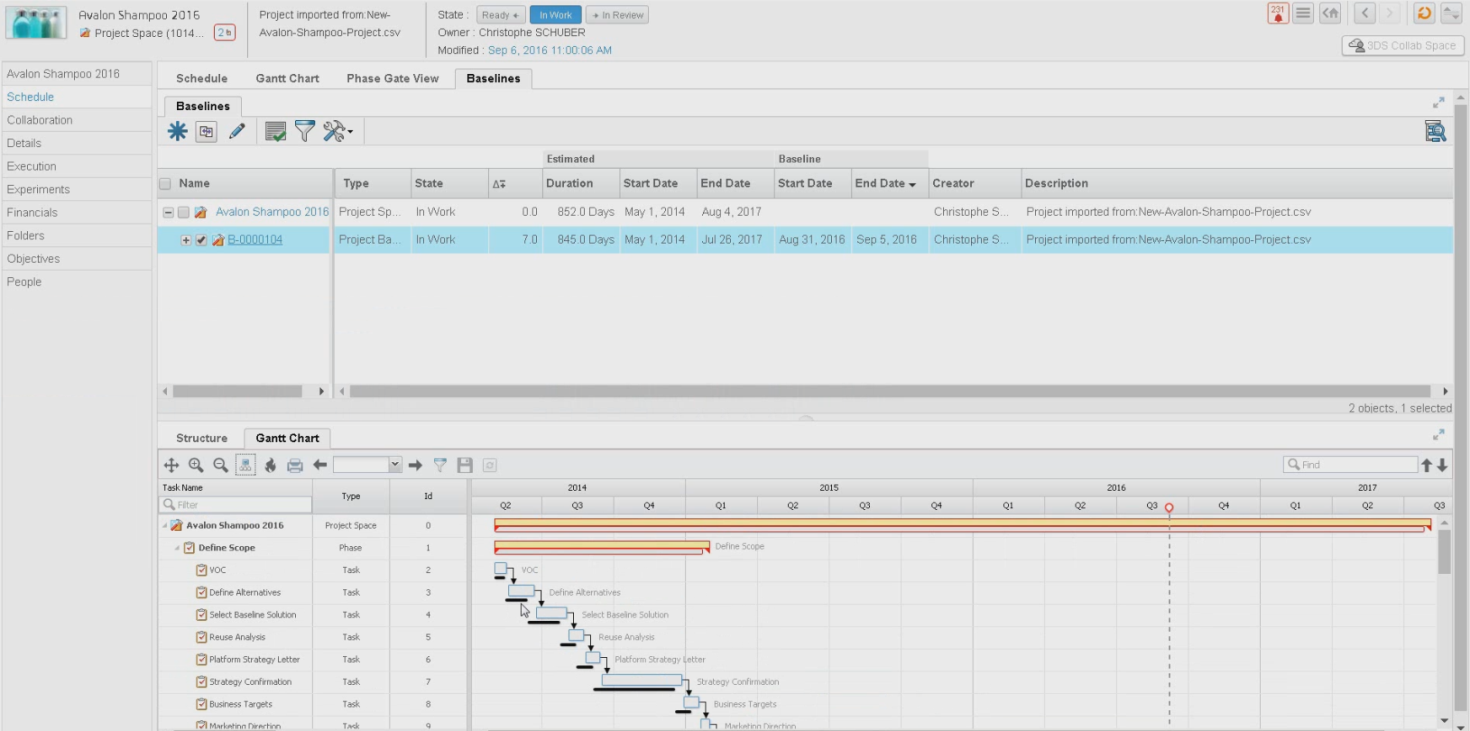Viewport: 1470px width, 731px height.
Task: Refresh the page with the orange arrow icon
Action: click(1424, 13)
